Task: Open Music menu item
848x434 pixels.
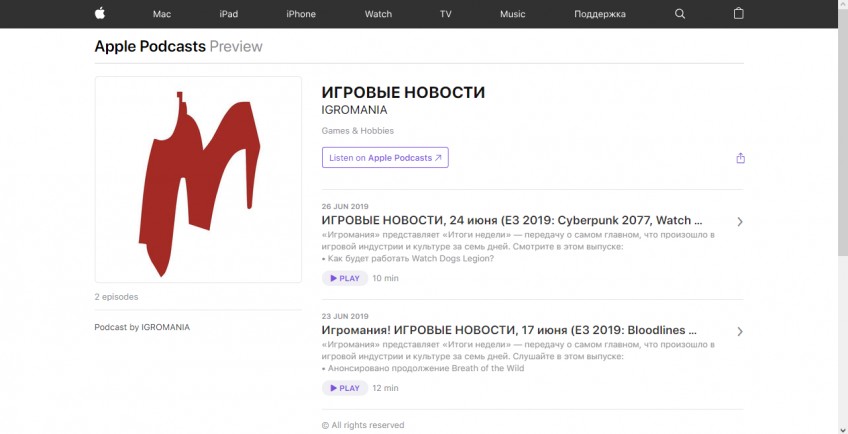Action: [x=512, y=14]
